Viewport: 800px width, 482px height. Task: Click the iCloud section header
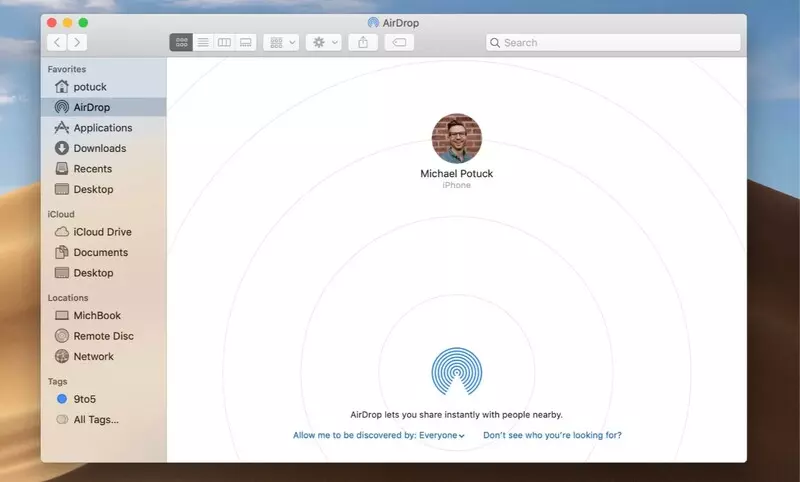point(61,214)
